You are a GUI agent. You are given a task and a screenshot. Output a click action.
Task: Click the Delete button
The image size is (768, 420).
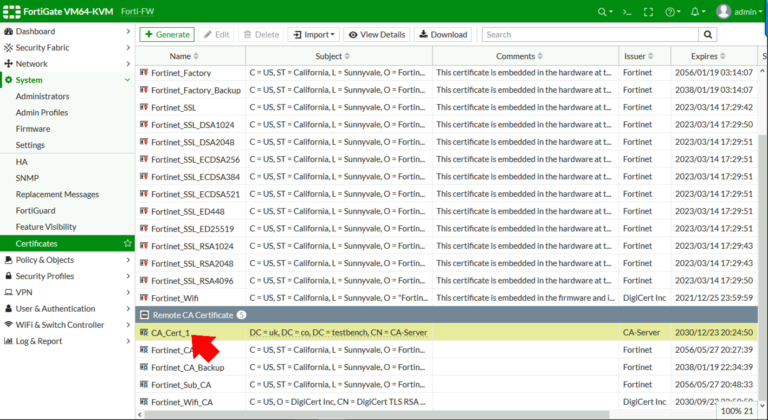(x=261, y=34)
